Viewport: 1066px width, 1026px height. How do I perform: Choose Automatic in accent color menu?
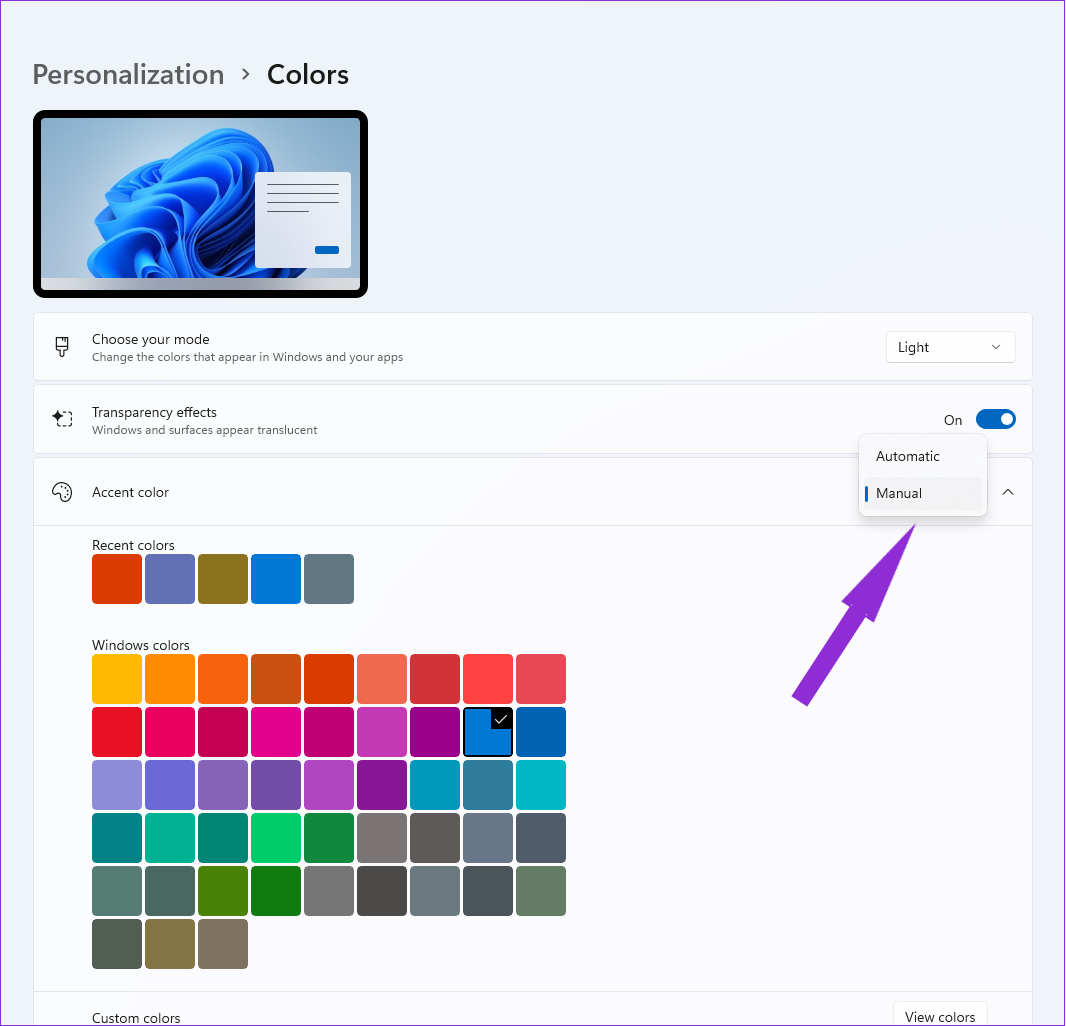click(x=922, y=456)
